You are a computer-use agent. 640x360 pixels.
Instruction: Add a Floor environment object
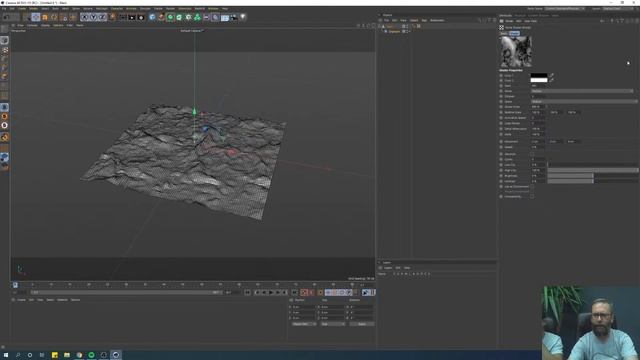click(x=224, y=17)
